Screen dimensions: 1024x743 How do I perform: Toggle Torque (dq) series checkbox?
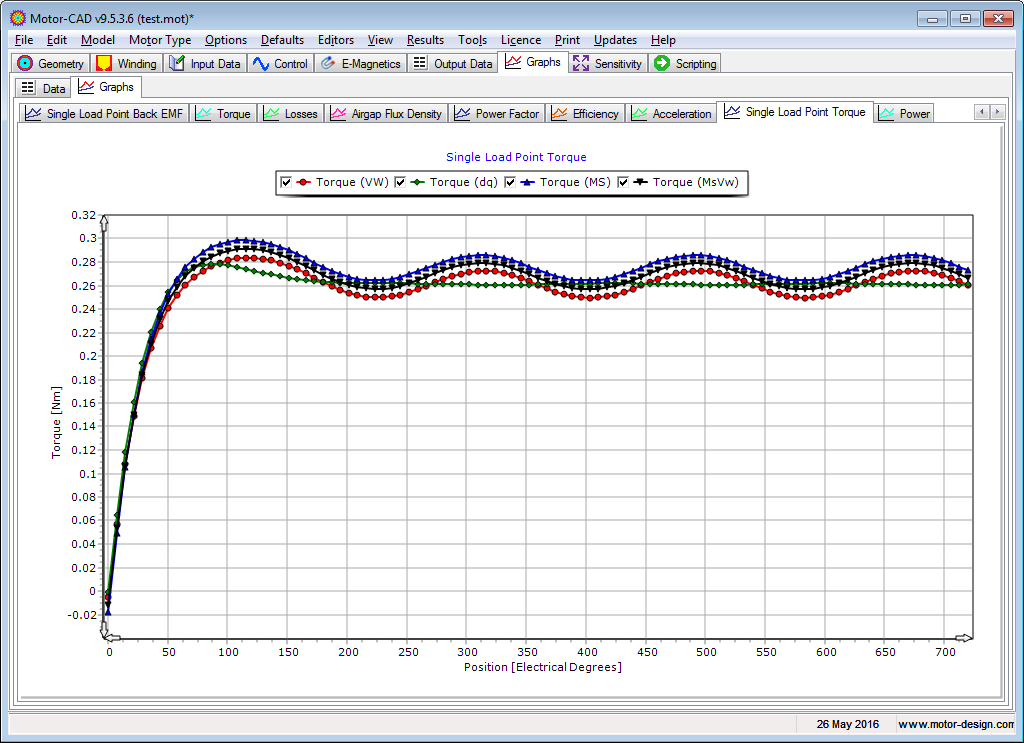pos(400,182)
